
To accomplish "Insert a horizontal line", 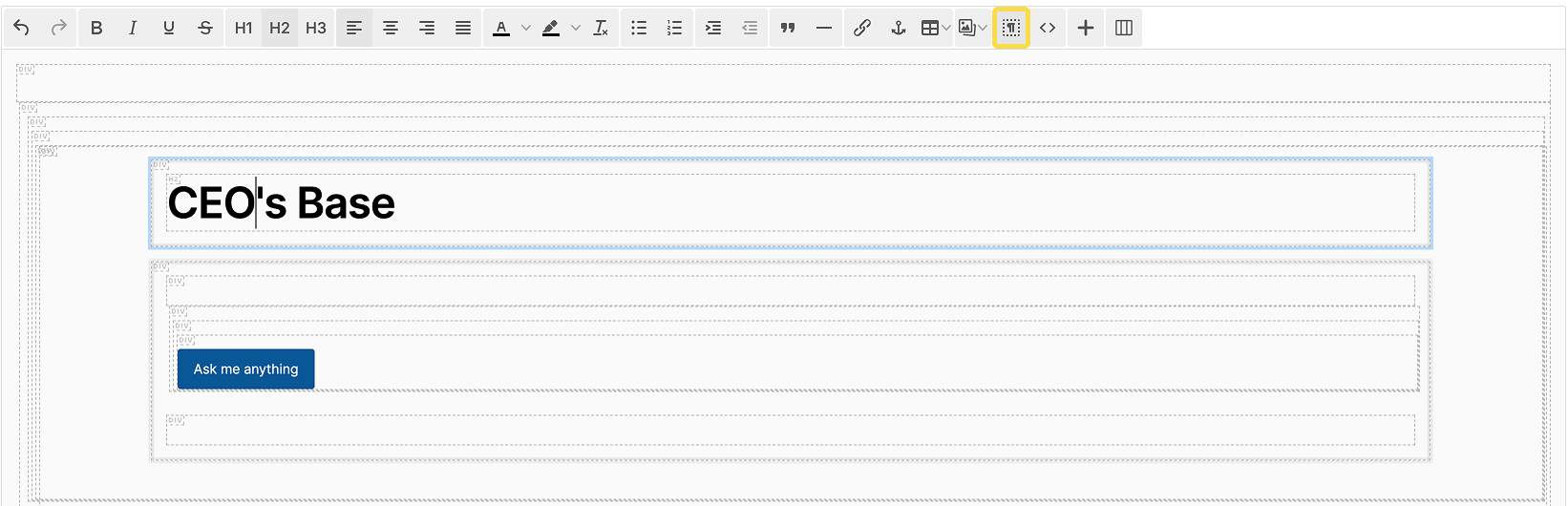I will pyautogui.click(x=824, y=28).
